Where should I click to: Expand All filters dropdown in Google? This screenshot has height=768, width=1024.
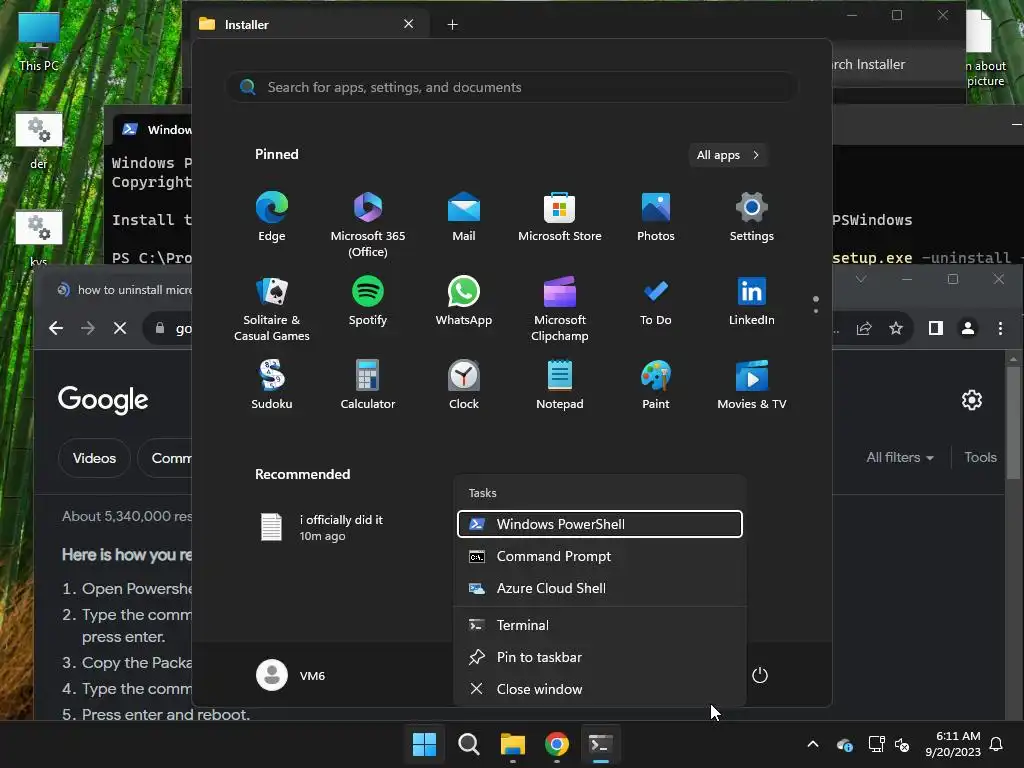tap(899, 457)
